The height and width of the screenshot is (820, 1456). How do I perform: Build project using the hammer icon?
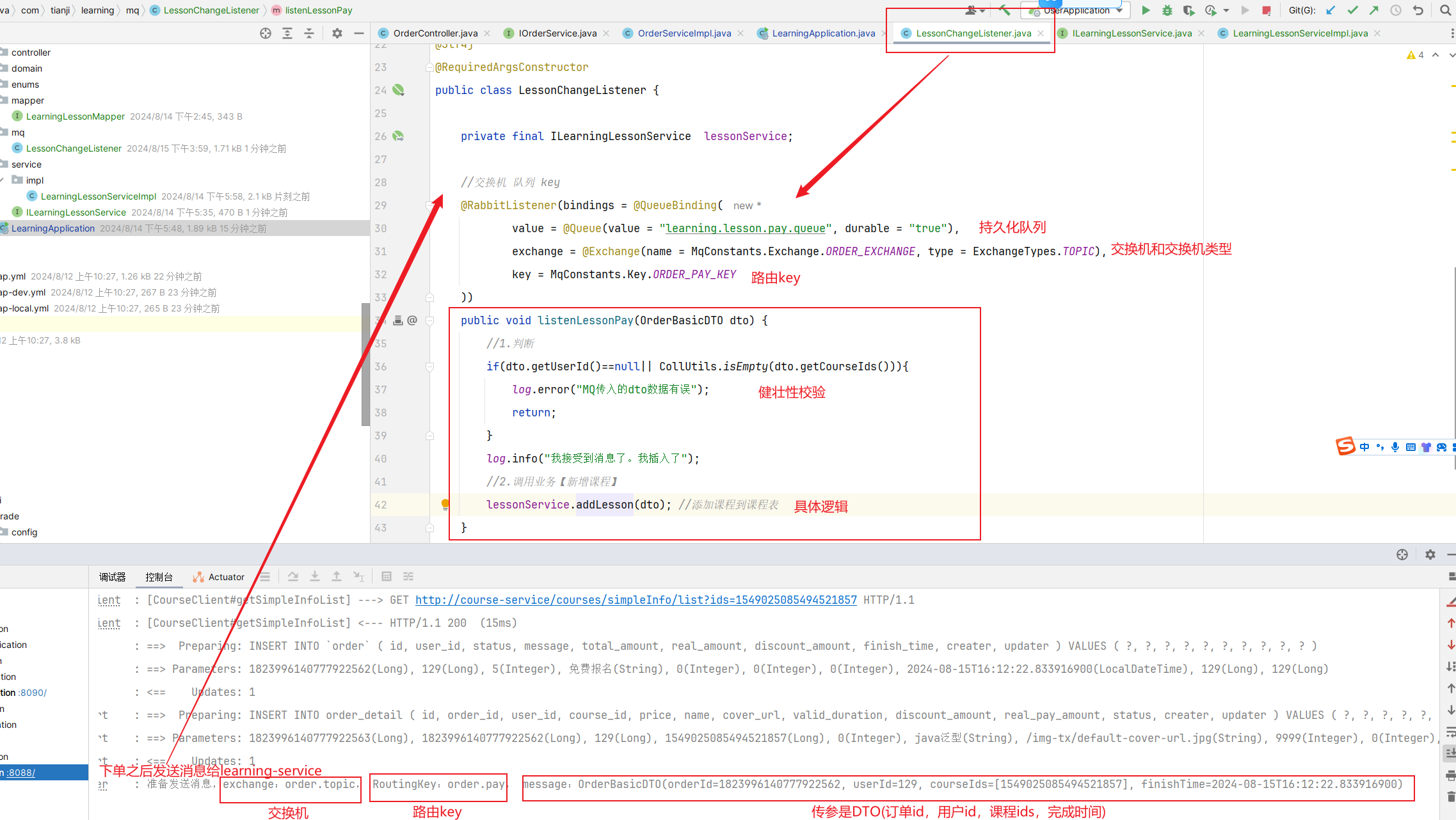(x=1004, y=10)
